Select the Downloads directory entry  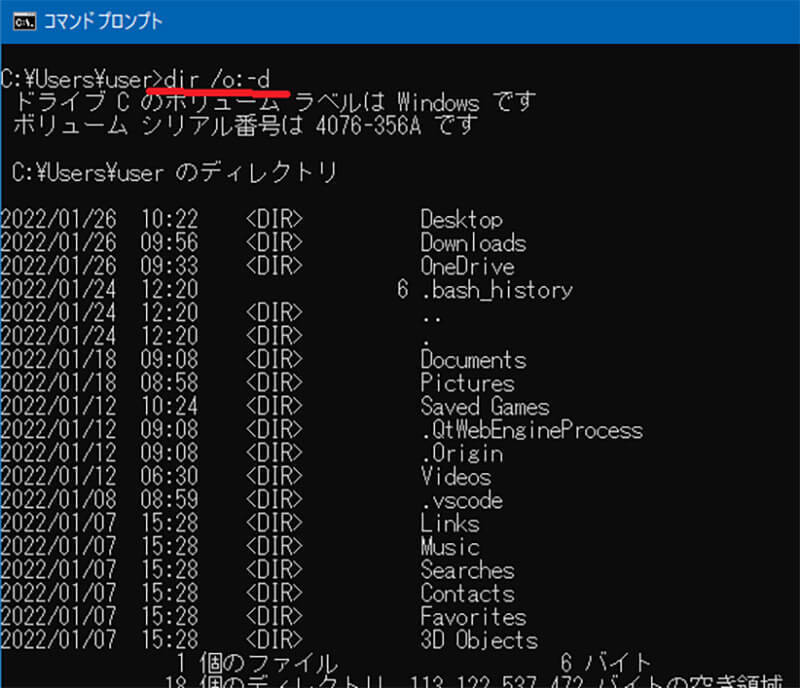(472, 243)
